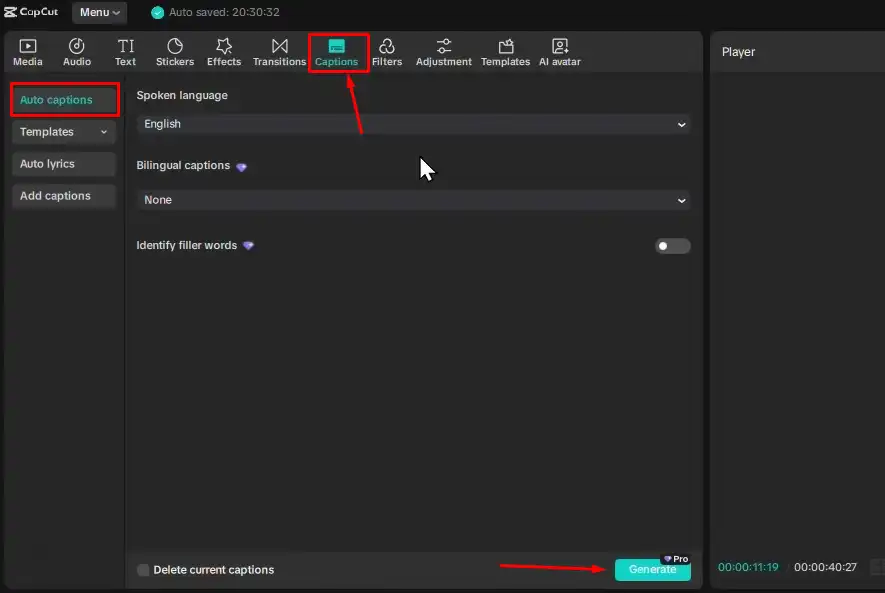The height and width of the screenshot is (593, 885).
Task: Click the Generate button
Action: click(652, 569)
